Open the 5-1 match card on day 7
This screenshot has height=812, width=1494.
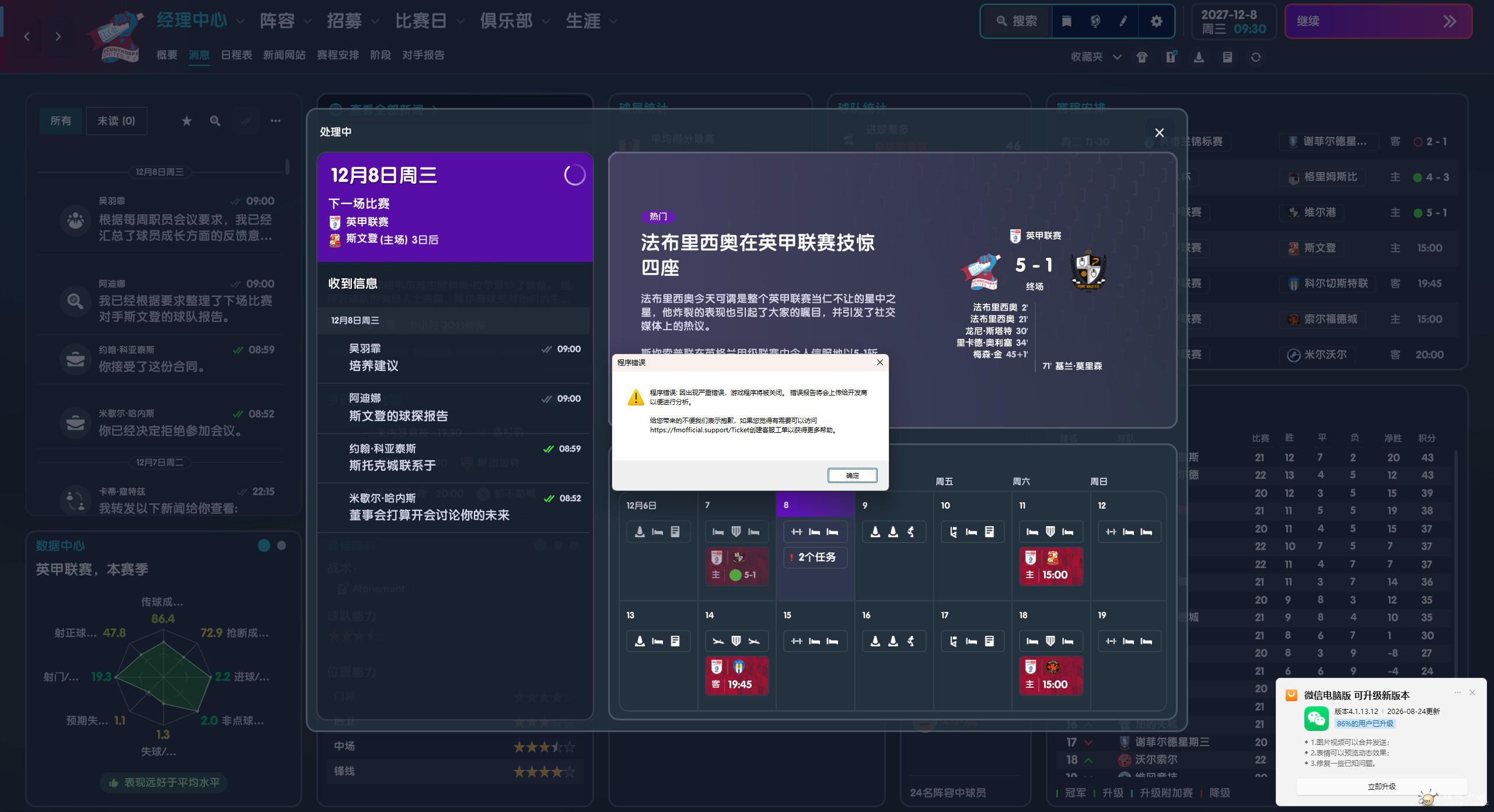point(736,566)
